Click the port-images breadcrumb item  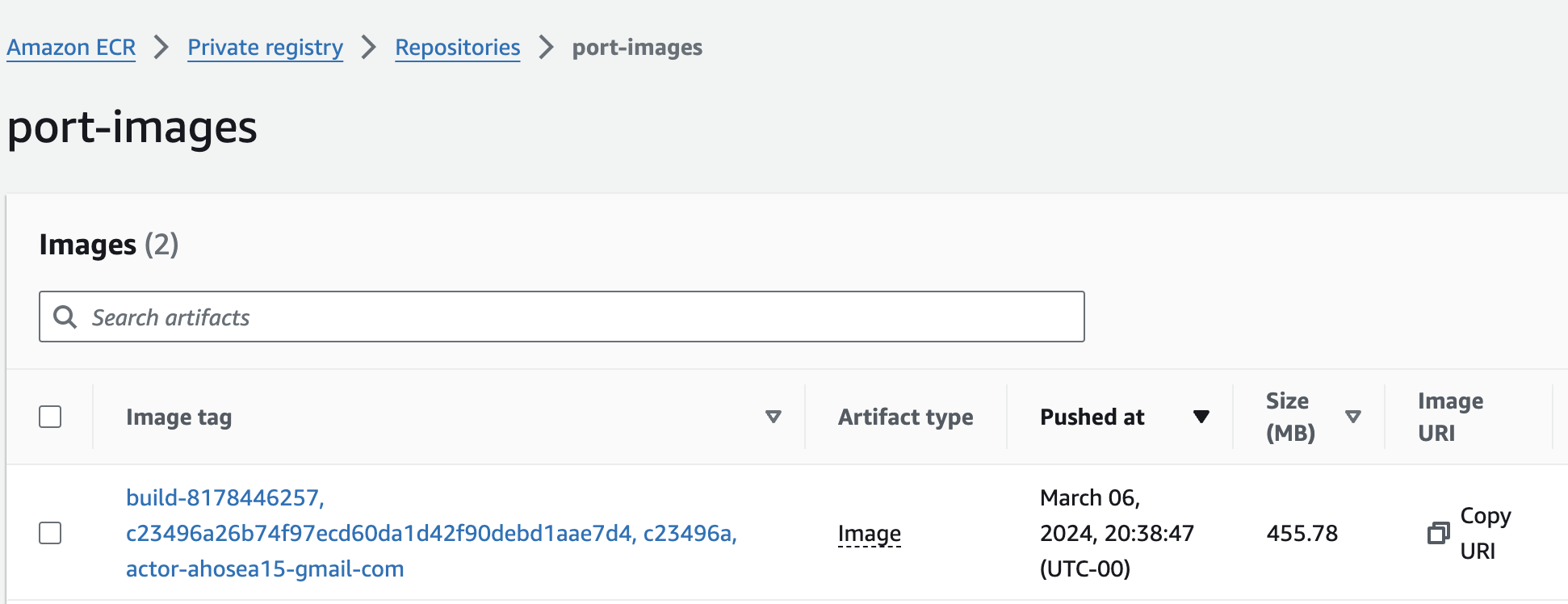pyautogui.click(x=637, y=48)
